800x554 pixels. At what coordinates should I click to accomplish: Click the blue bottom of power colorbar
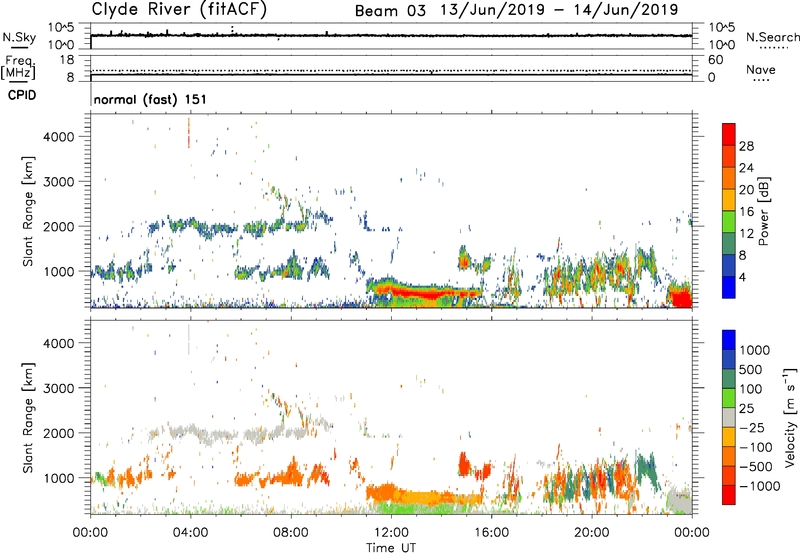click(x=729, y=287)
